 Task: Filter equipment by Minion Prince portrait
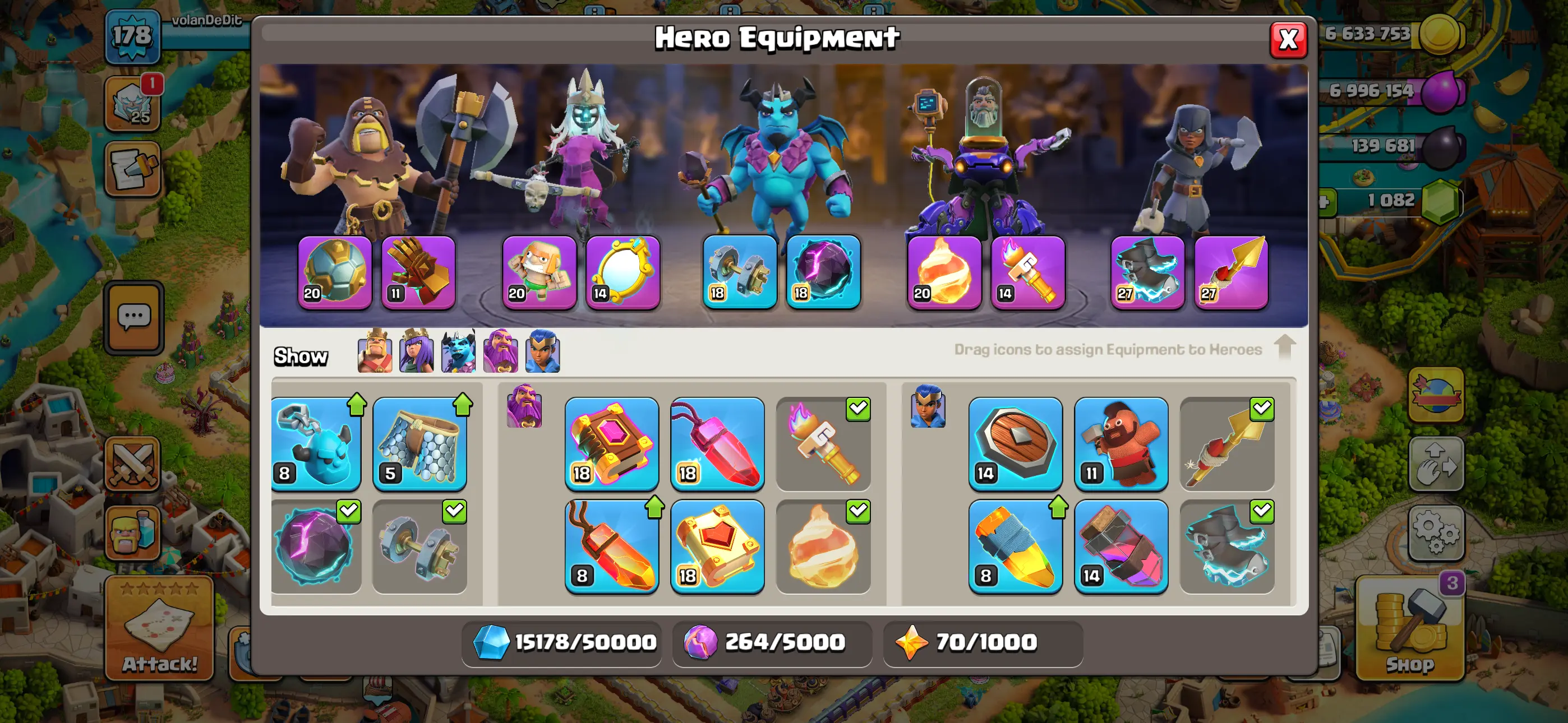[x=458, y=351]
